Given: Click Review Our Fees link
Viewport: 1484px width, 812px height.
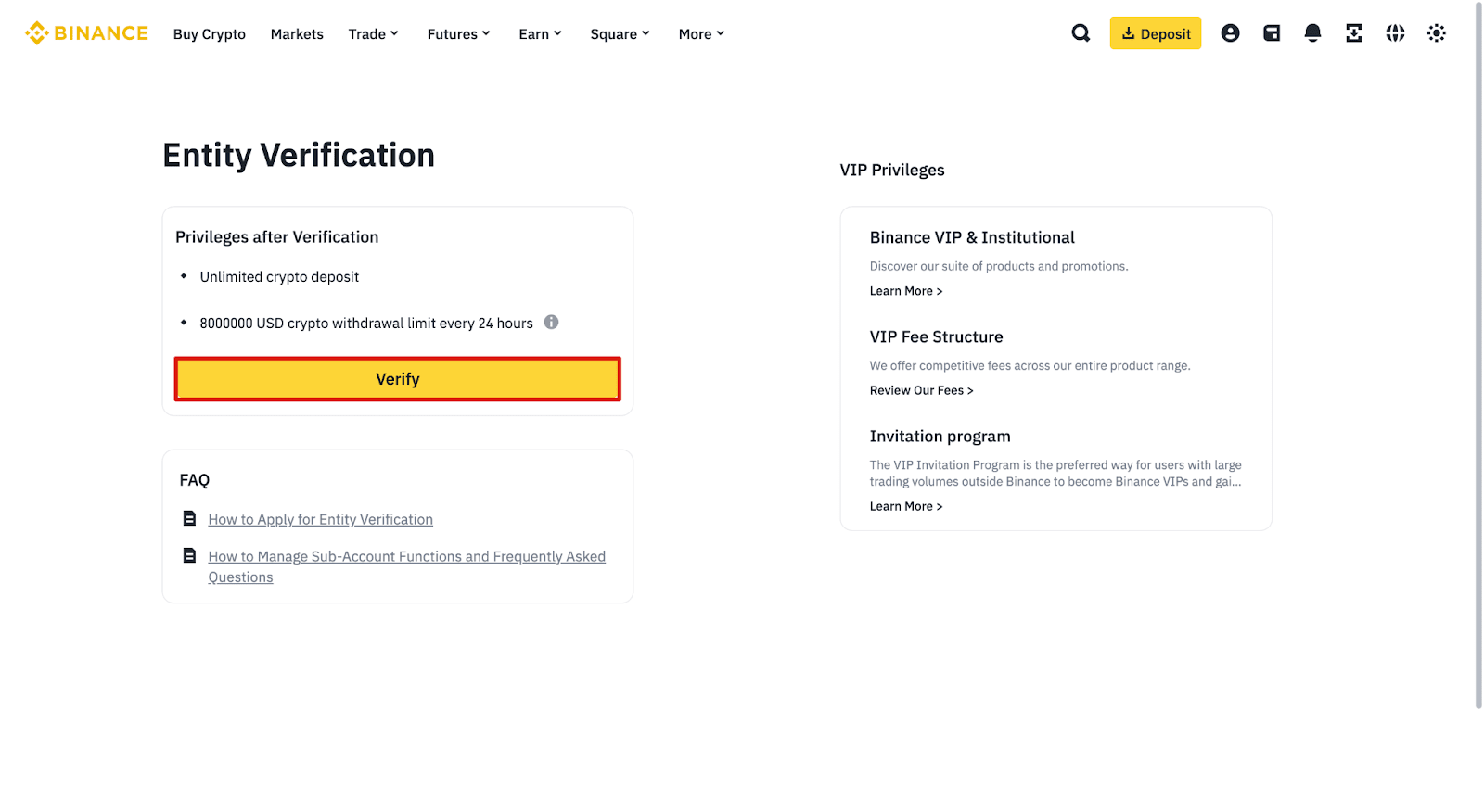Looking at the screenshot, I should pyautogui.click(x=921, y=390).
